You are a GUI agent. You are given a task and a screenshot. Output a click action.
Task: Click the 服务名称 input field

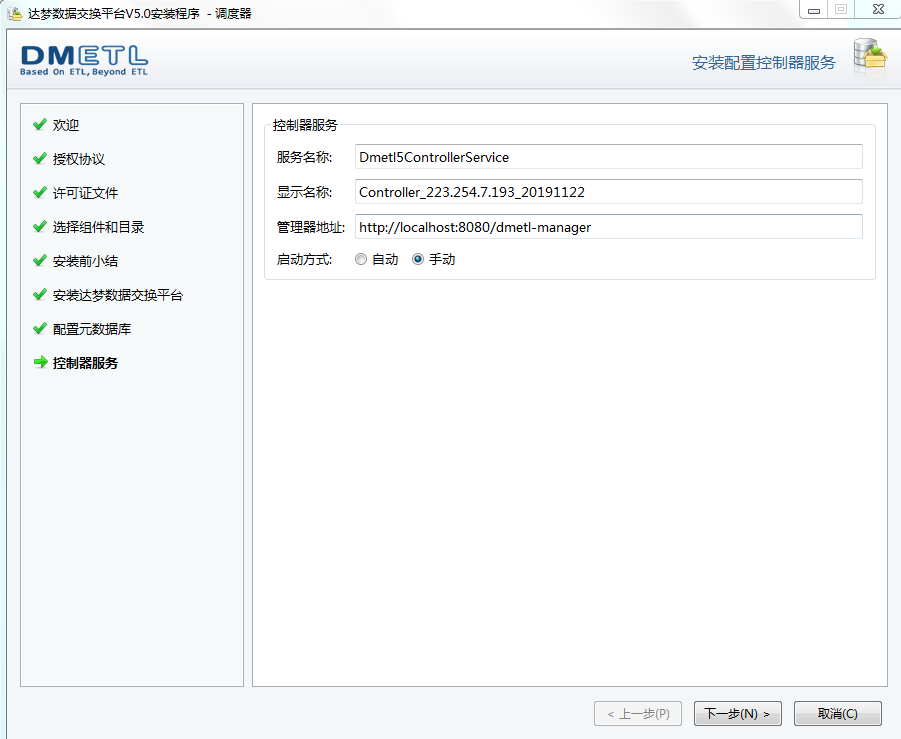609,157
